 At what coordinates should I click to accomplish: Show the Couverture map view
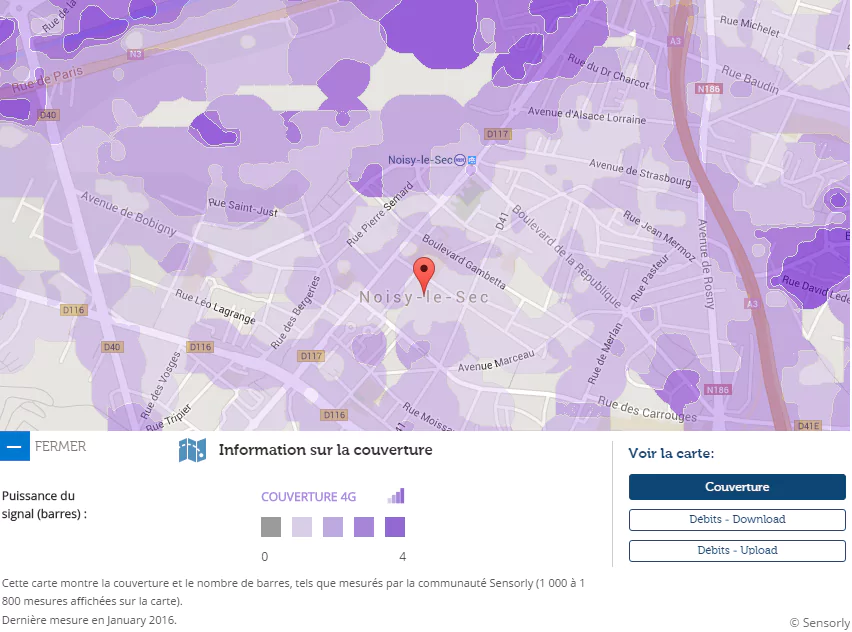[737, 487]
